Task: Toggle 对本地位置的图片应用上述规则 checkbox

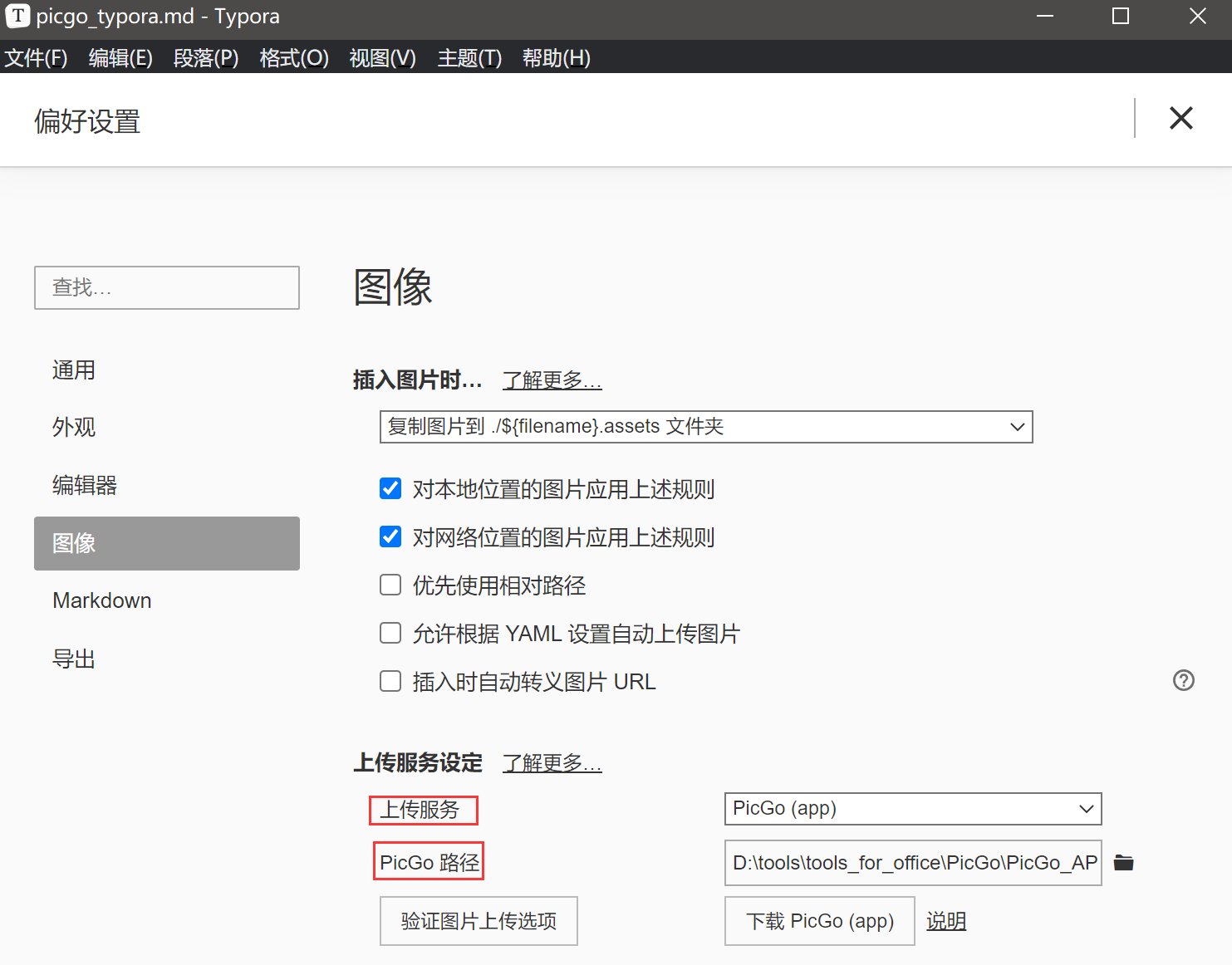Action: tap(390, 488)
